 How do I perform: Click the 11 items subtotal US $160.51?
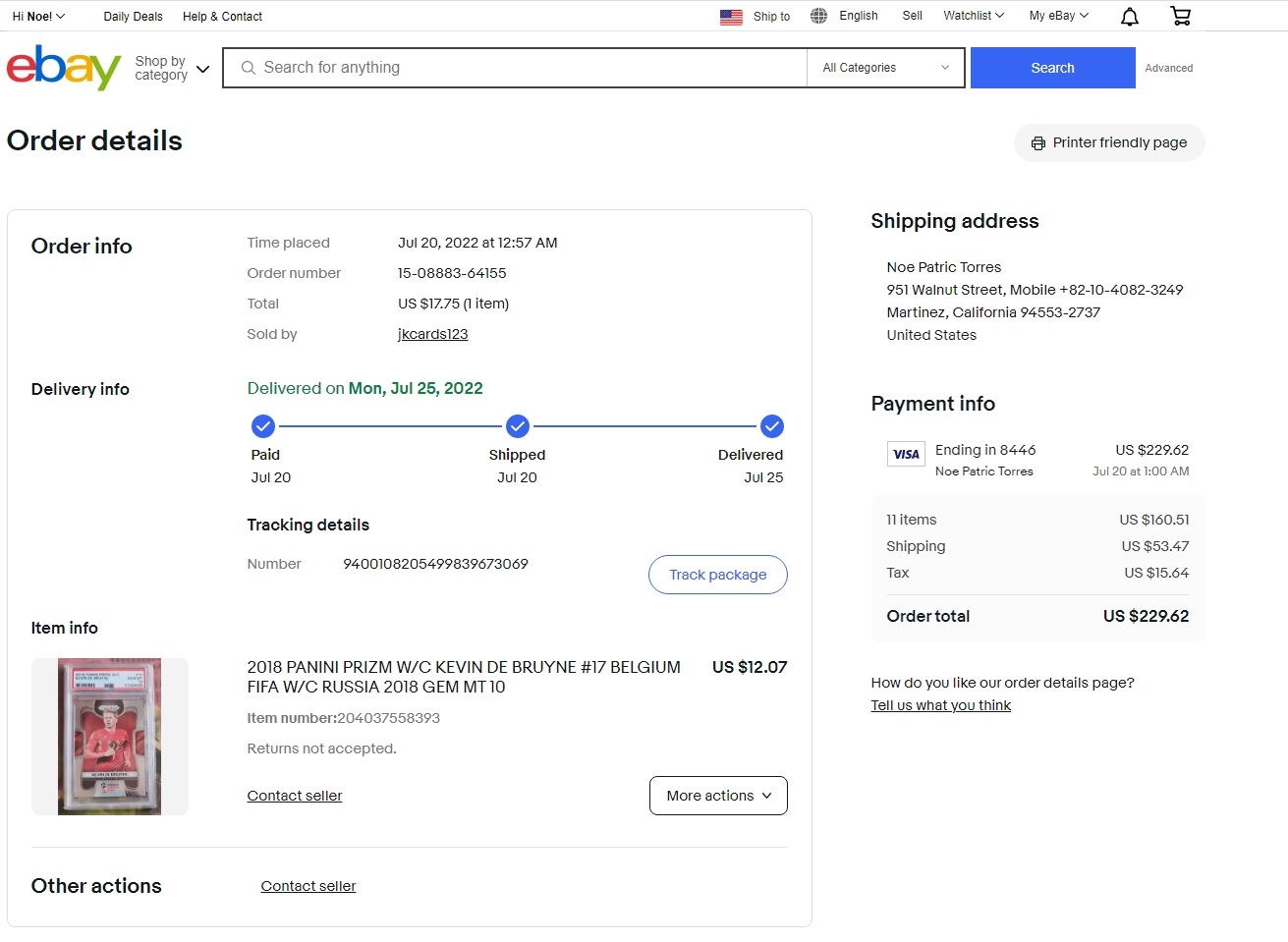pos(1154,520)
